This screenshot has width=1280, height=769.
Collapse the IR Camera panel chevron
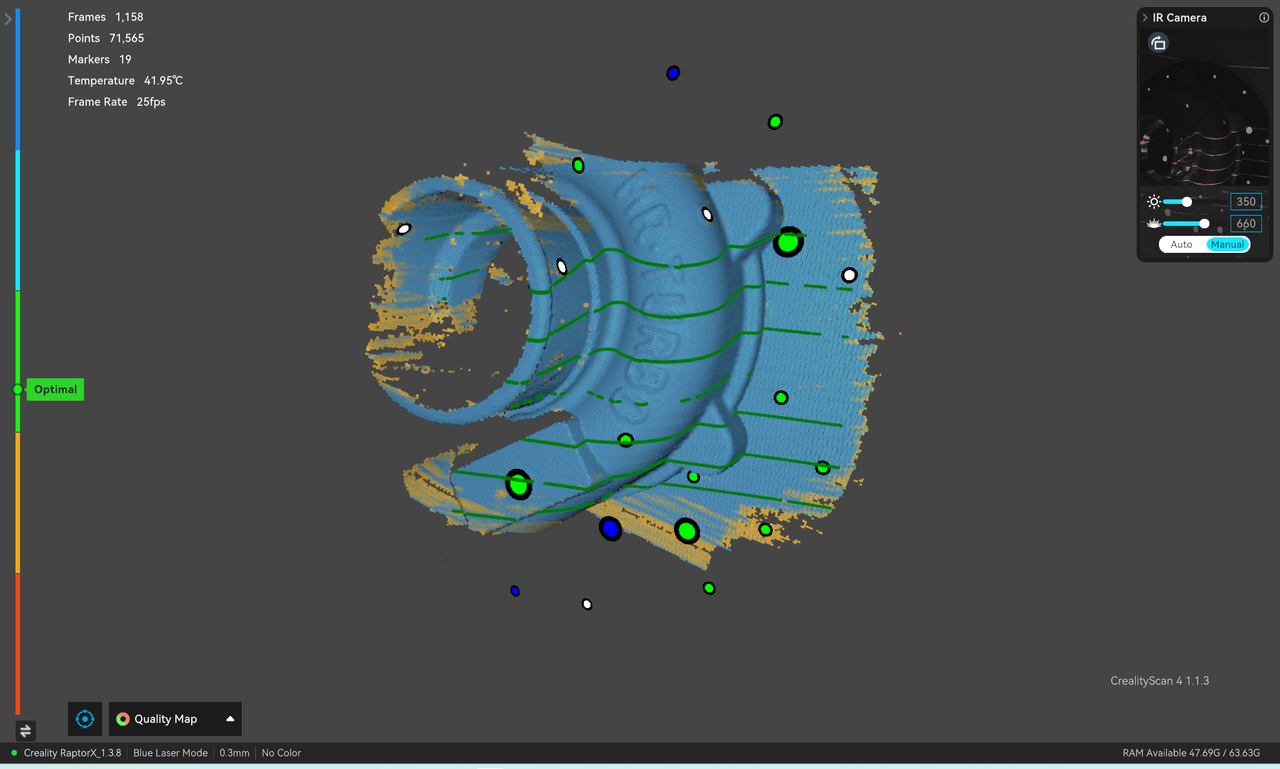1145,18
